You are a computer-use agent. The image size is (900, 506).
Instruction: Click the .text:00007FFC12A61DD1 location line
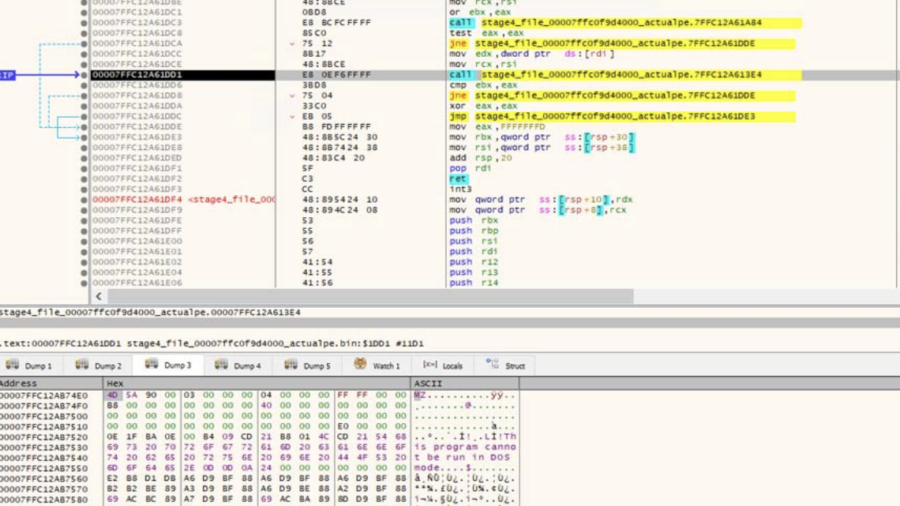pos(212,344)
